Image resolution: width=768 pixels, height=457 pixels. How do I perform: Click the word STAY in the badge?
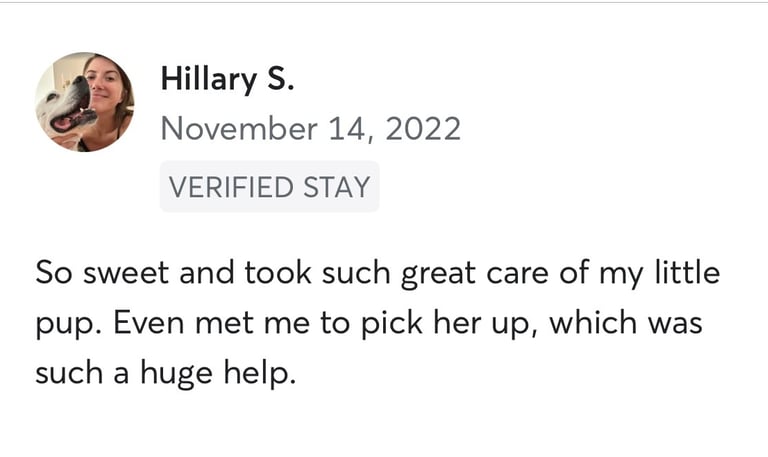click(x=336, y=187)
